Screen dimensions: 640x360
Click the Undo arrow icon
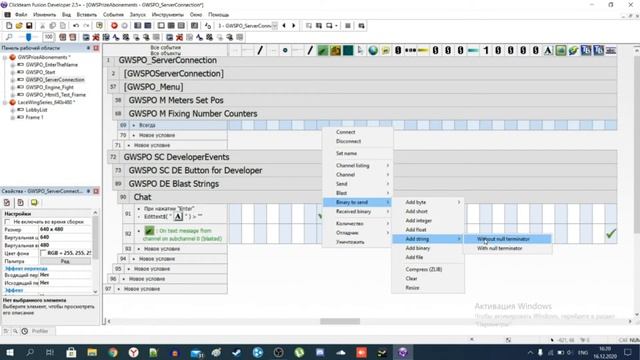[76, 26]
